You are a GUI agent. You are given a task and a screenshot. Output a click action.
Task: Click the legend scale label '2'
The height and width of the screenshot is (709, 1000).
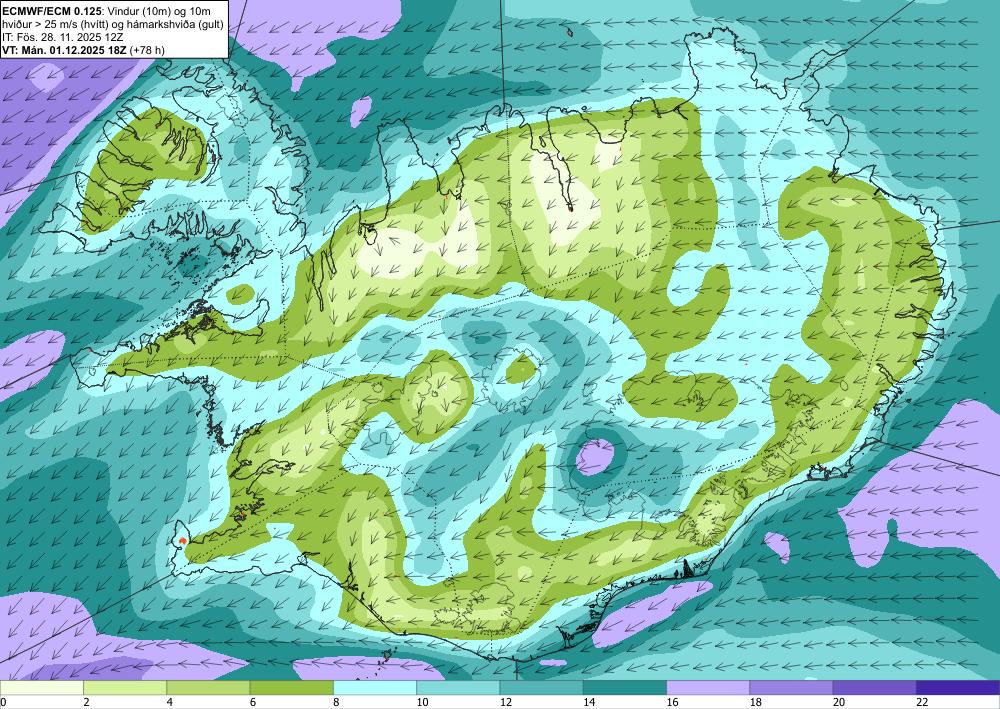pyautogui.click(x=86, y=702)
